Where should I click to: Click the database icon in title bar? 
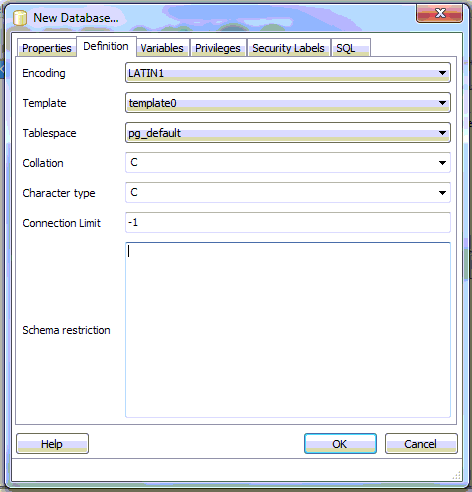pos(20,18)
